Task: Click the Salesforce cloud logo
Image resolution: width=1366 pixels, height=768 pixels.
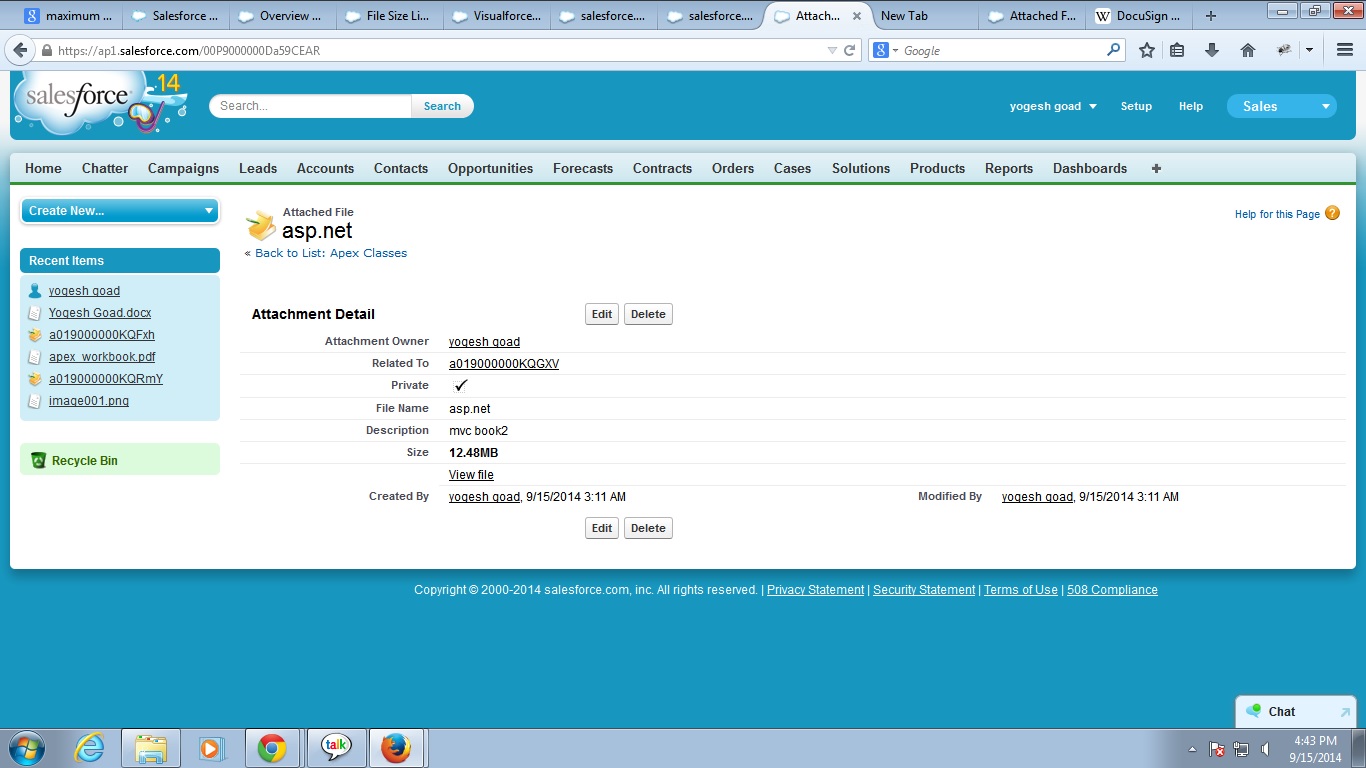Action: pos(100,102)
